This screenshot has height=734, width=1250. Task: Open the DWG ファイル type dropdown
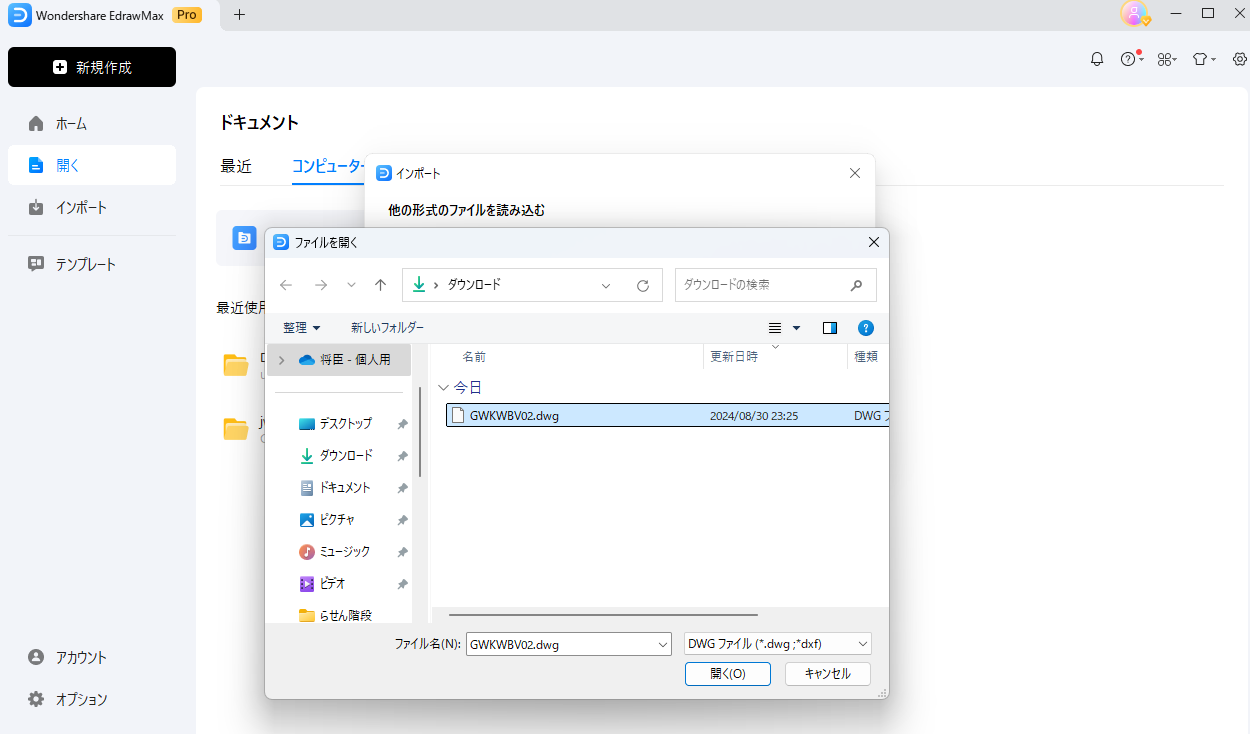(778, 644)
